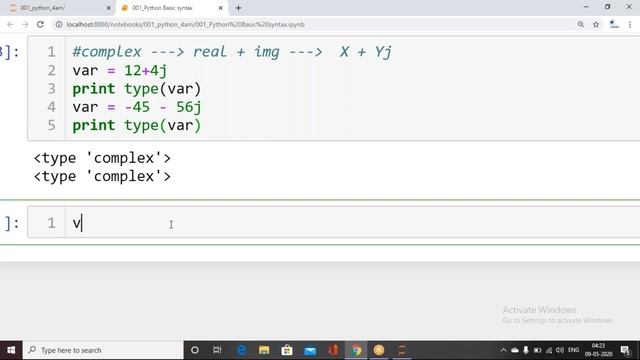Launch Microsoft Edge from the taskbar

(242, 350)
